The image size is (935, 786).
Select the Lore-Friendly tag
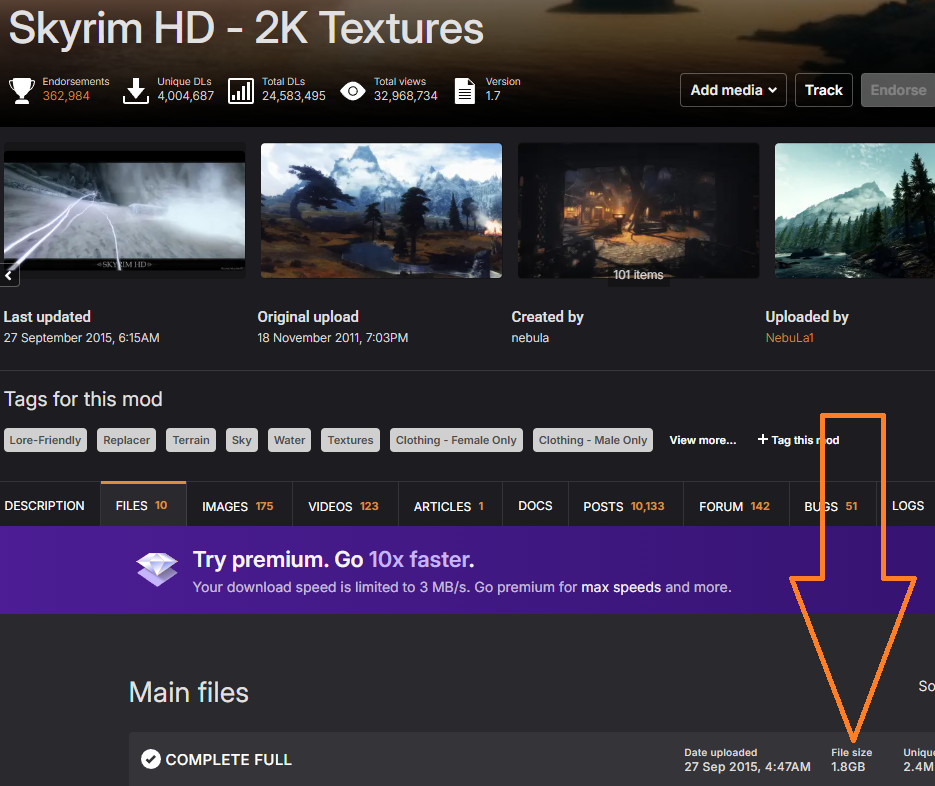[45, 440]
